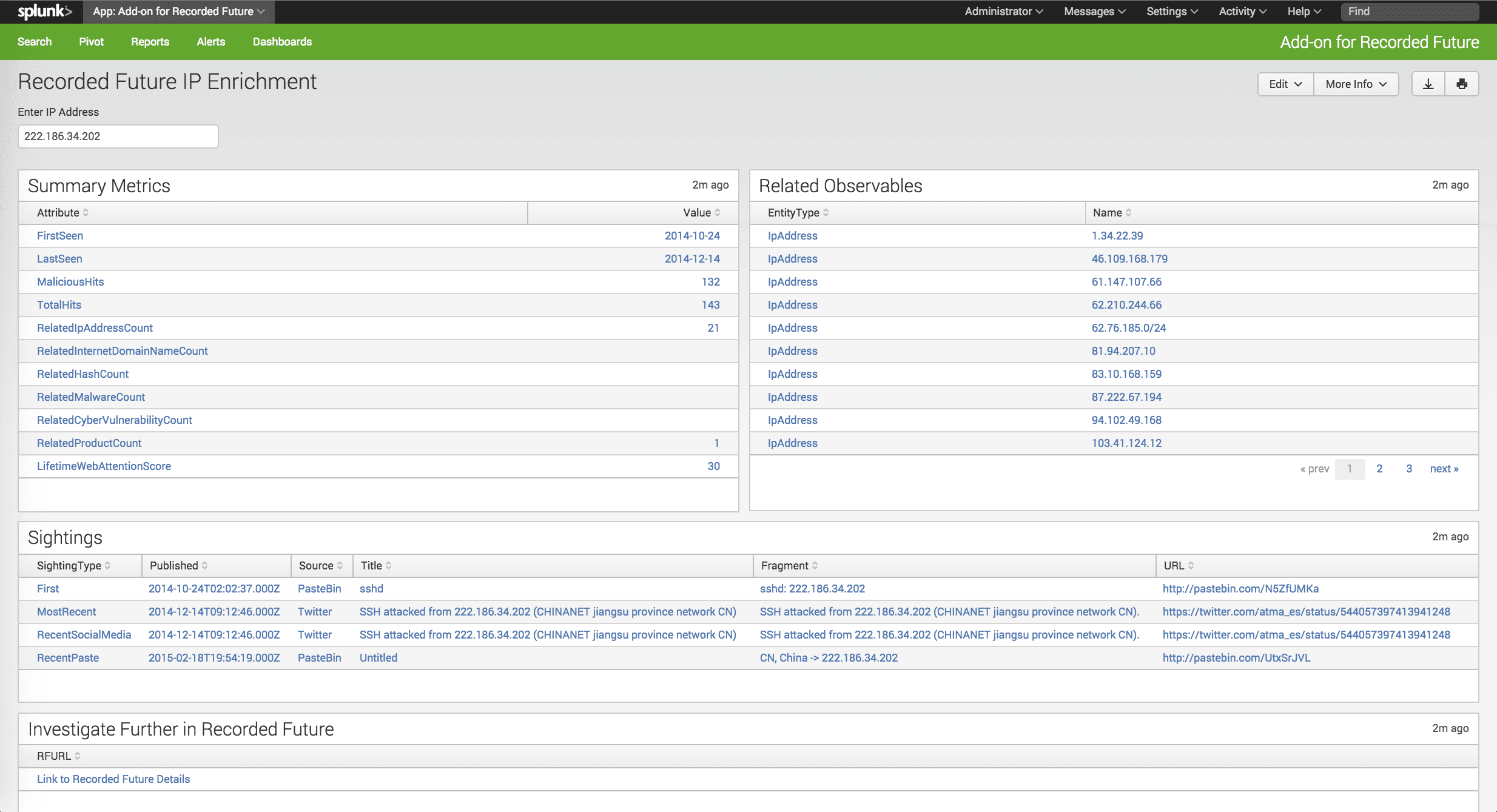The height and width of the screenshot is (812, 1497).
Task: Sort by EntityType column
Action: pyautogui.click(x=798, y=213)
